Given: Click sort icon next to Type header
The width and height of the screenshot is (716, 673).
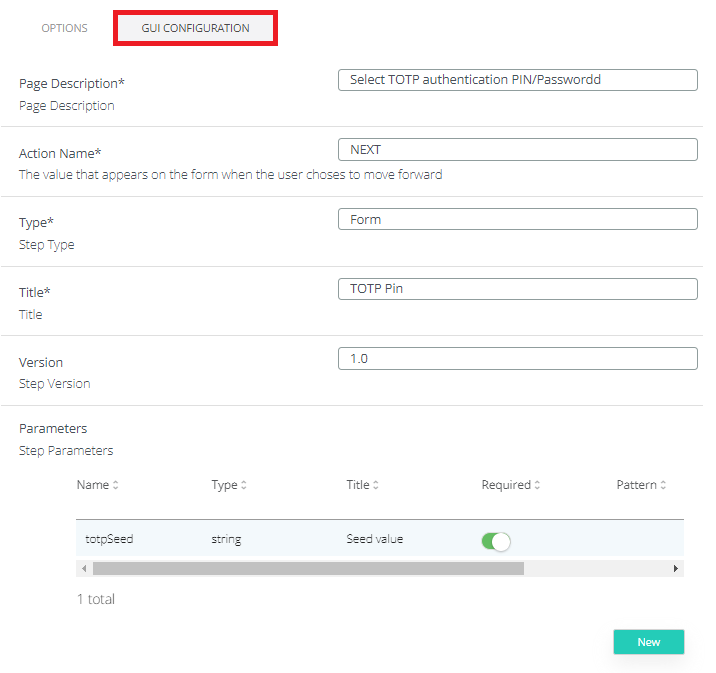Looking at the screenshot, I should click(244, 485).
